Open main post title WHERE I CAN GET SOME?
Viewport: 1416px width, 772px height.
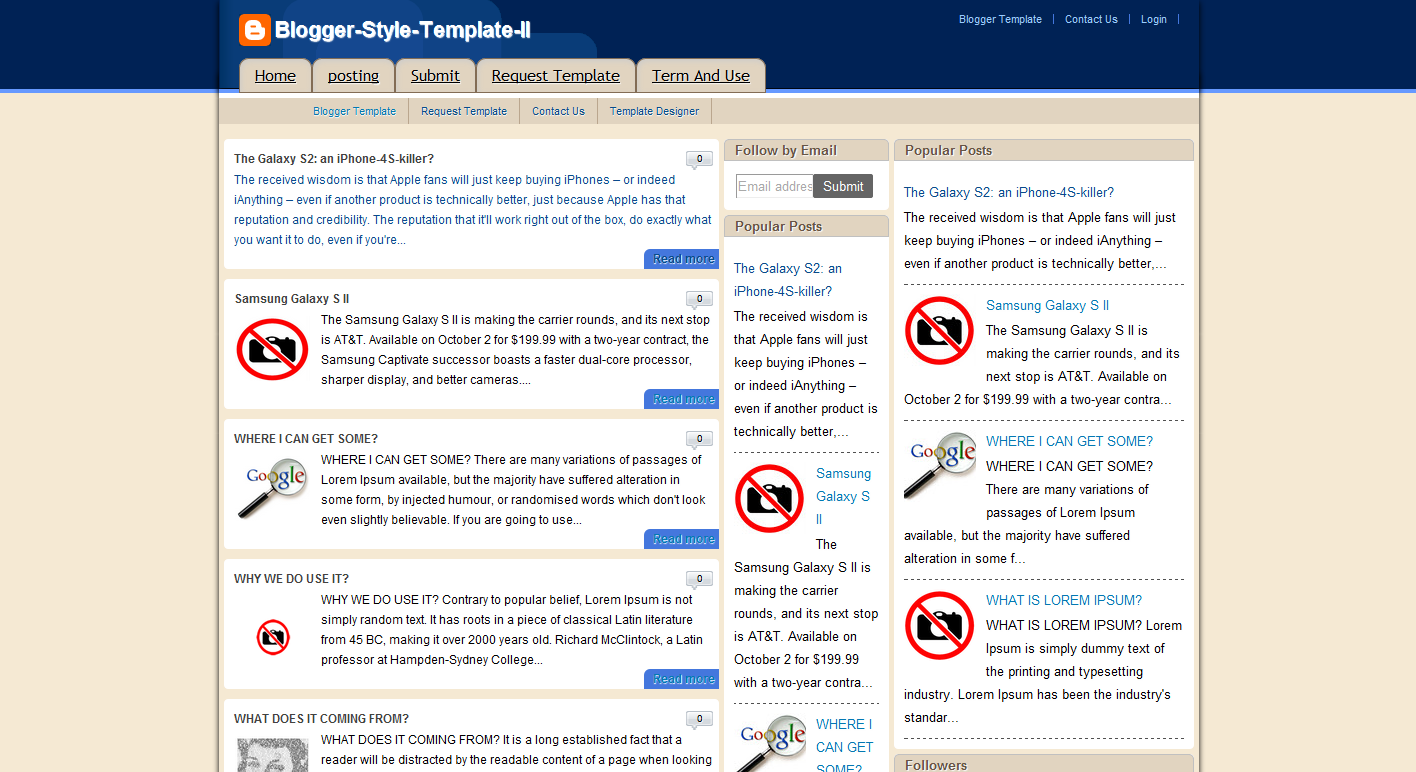tap(306, 439)
